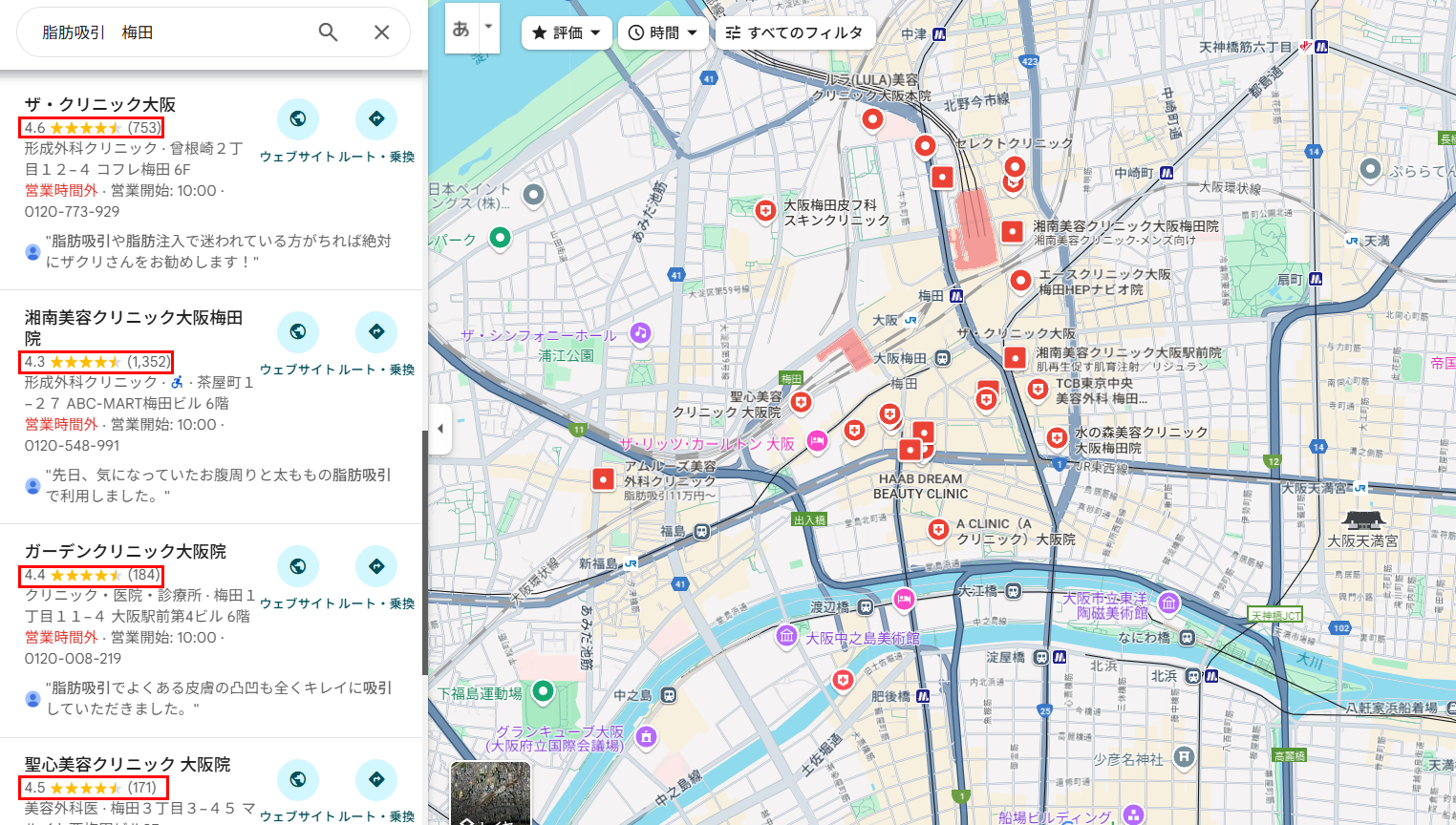Click the 大江橋 station icon
The height and width of the screenshot is (825, 1456).
tap(1013, 591)
